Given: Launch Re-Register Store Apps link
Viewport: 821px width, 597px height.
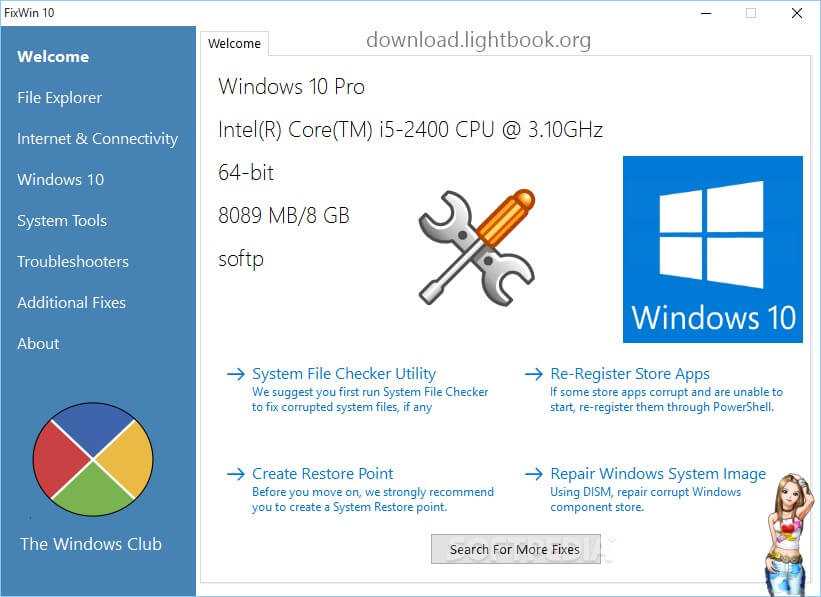Looking at the screenshot, I should pyautogui.click(x=630, y=374).
